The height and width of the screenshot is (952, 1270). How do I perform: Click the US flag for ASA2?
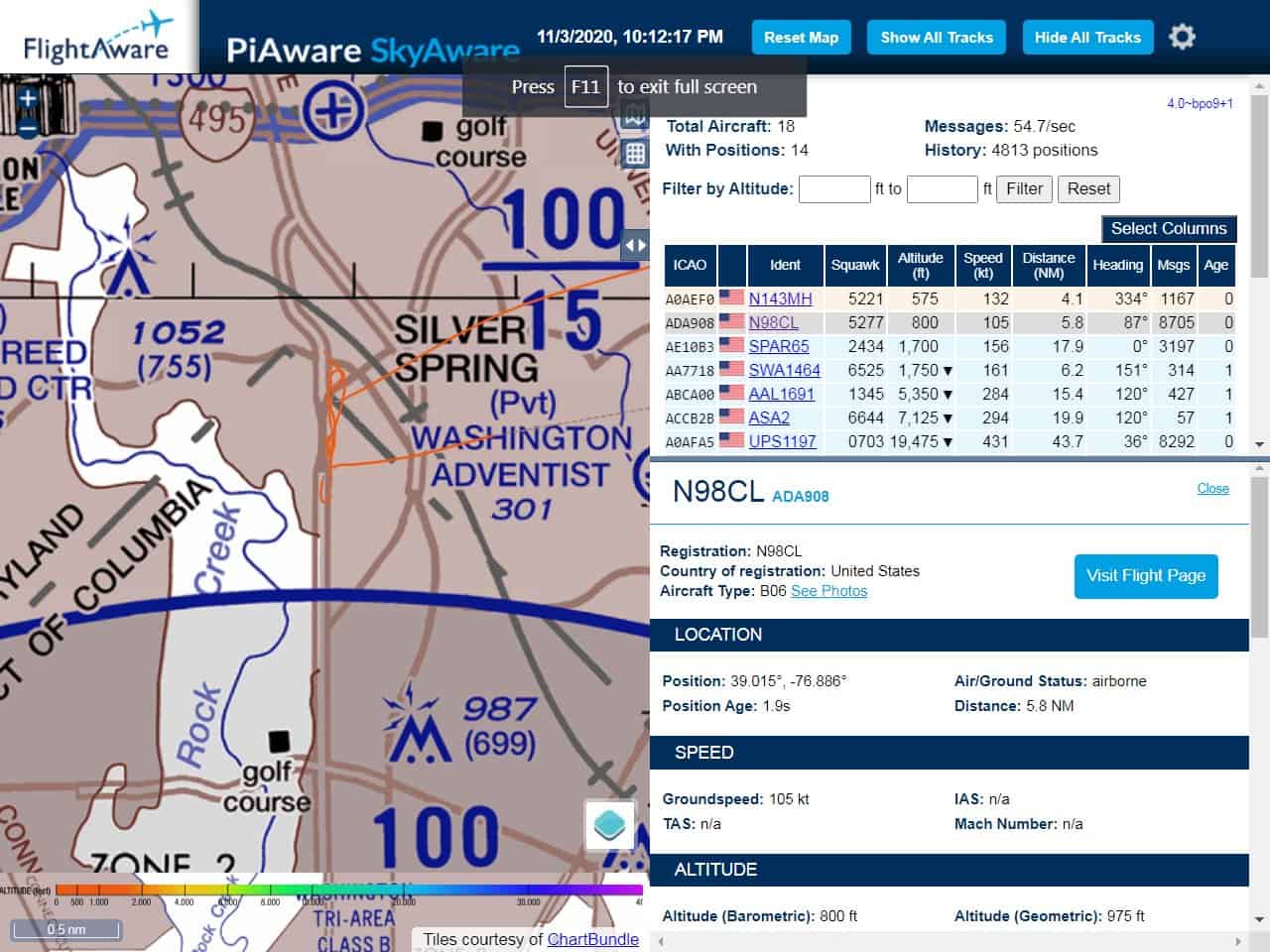(731, 416)
